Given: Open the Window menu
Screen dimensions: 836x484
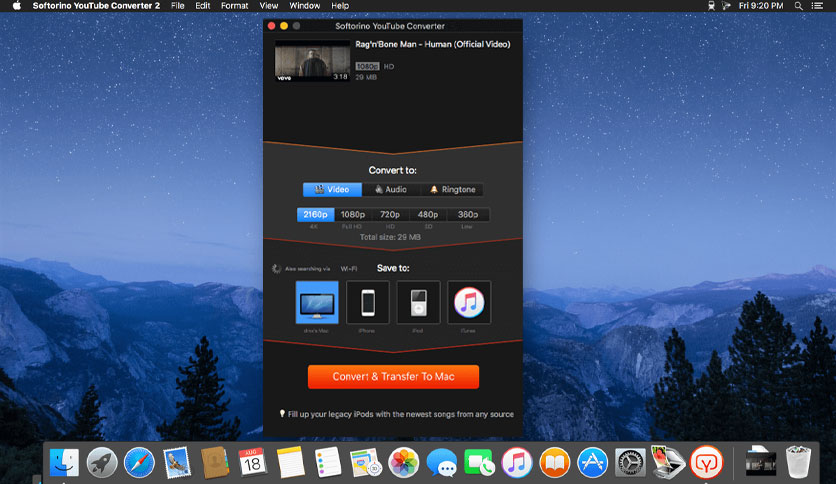Looking at the screenshot, I should [304, 6].
